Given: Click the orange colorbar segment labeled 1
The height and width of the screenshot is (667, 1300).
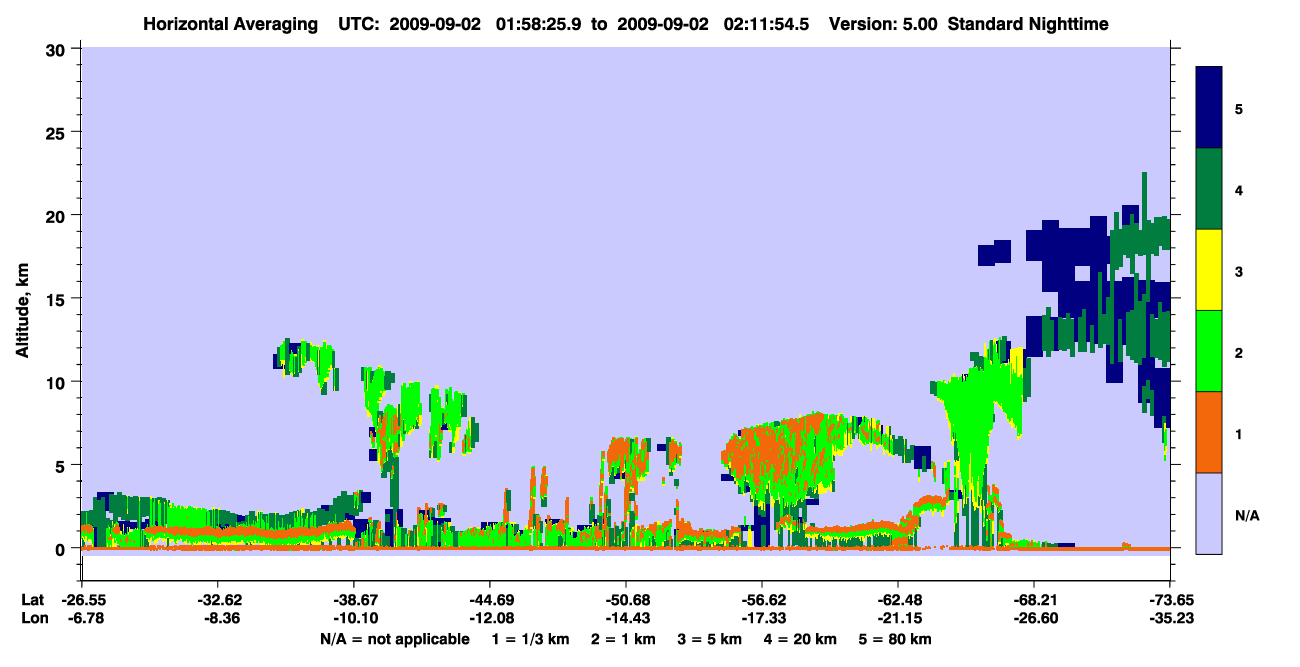Looking at the screenshot, I should click(1209, 432).
